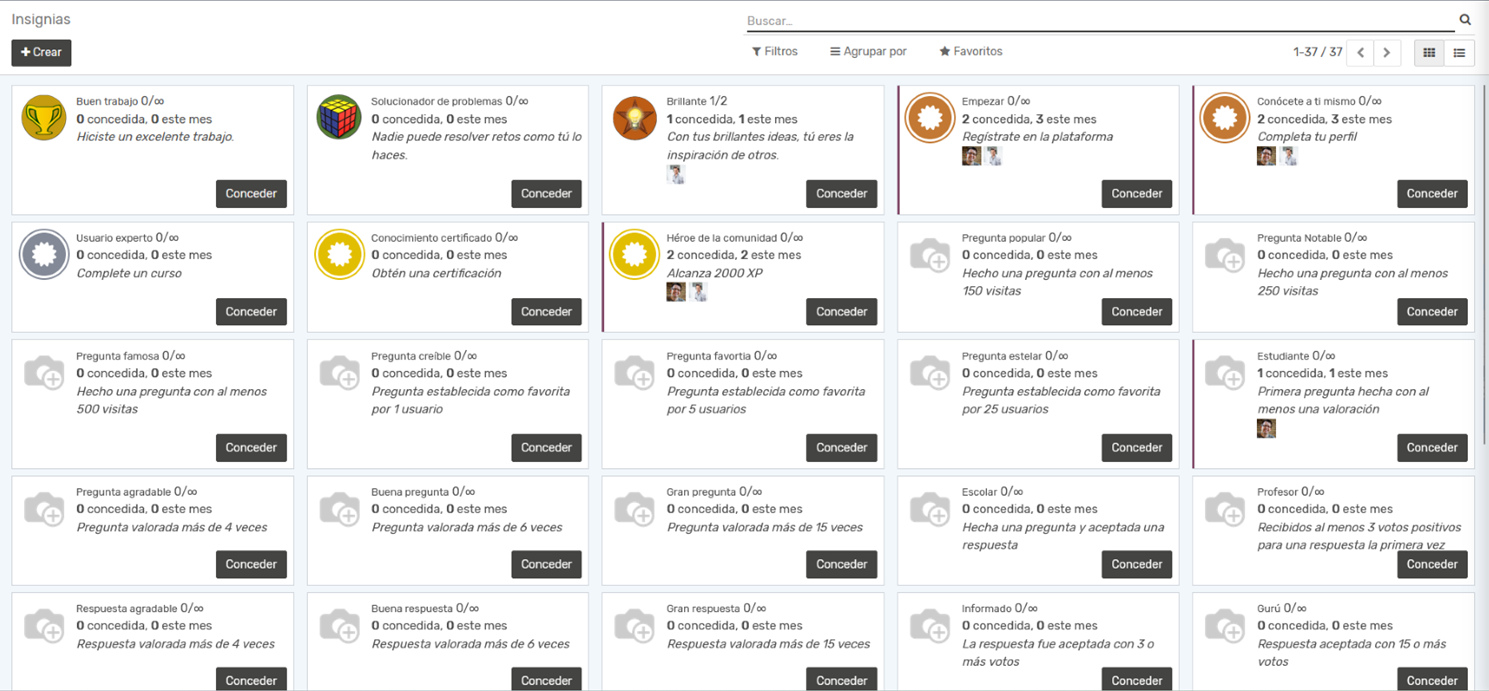Focus the Buscar search field
The height and width of the screenshot is (691, 1489).
click(1098, 20)
